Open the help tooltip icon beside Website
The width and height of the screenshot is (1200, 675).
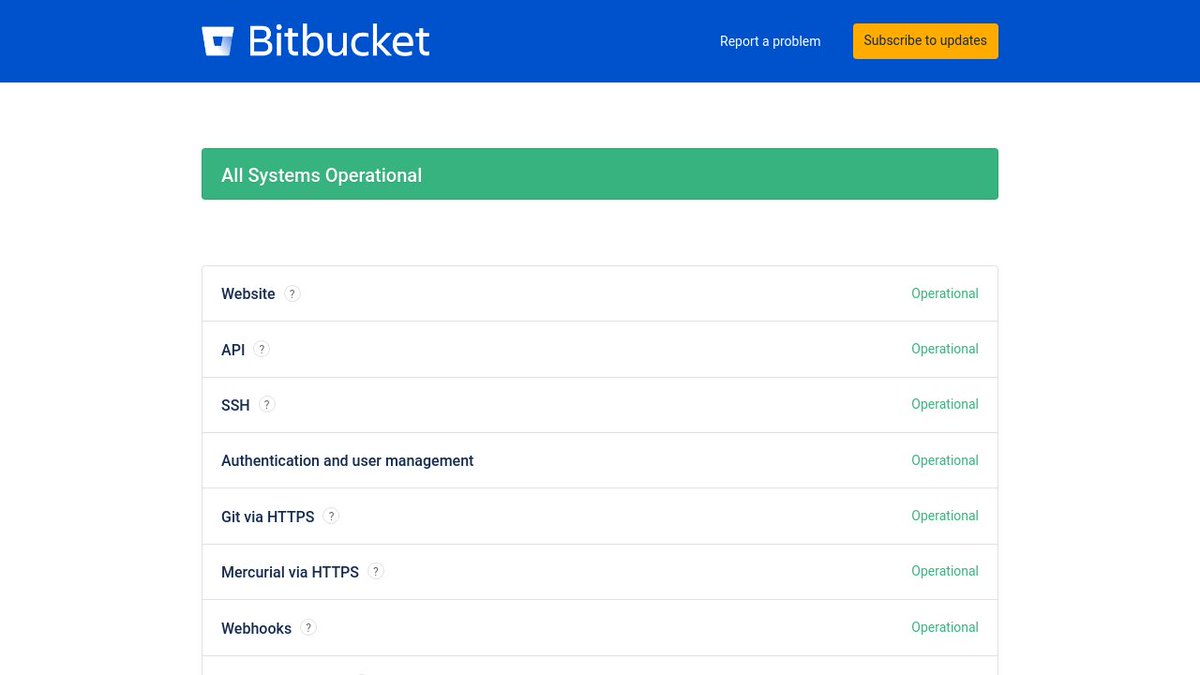(x=292, y=294)
